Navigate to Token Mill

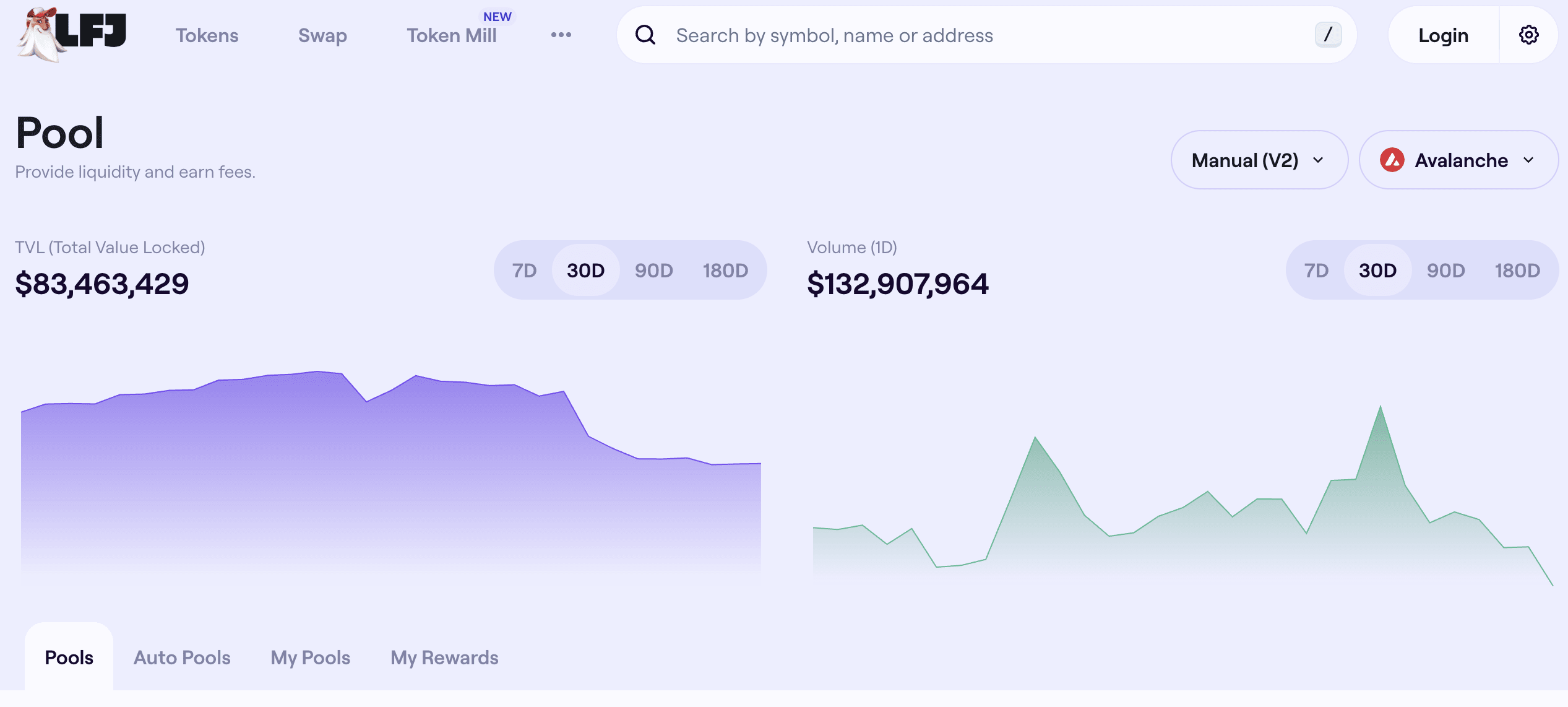click(x=451, y=35)
